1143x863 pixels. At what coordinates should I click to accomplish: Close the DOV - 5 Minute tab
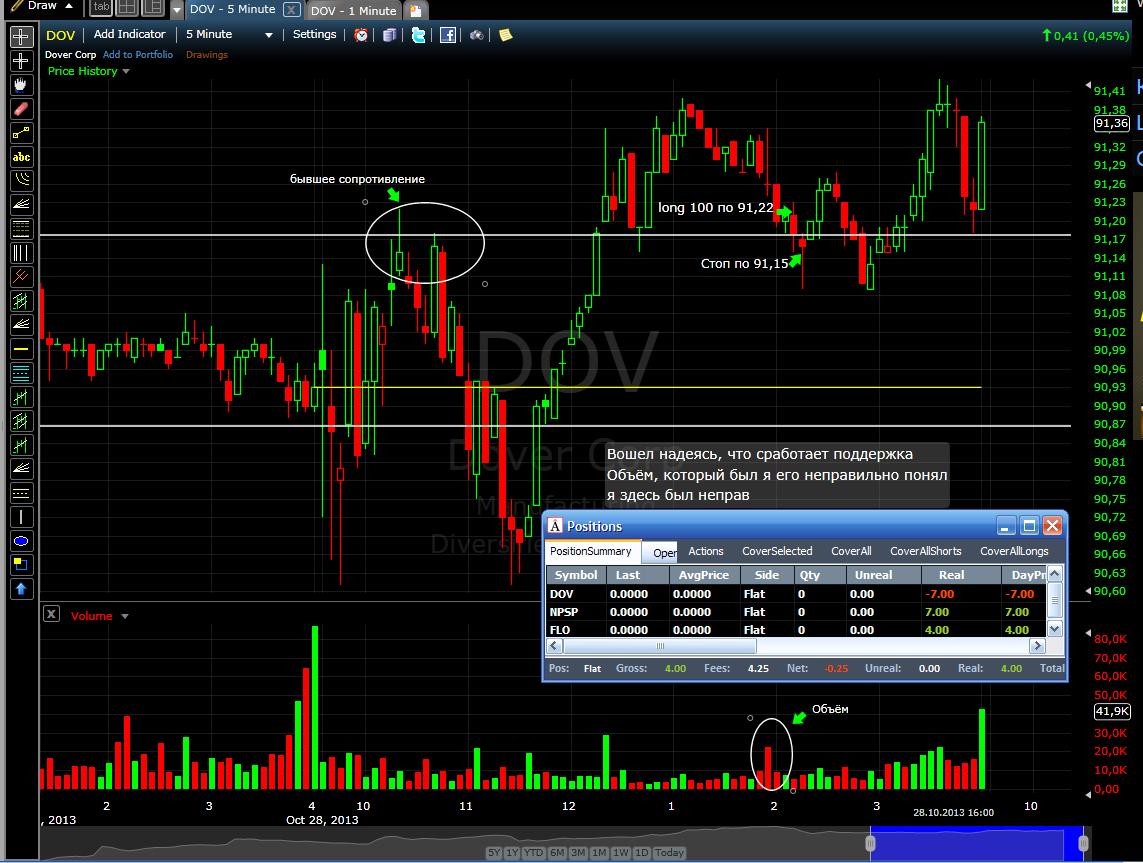click(x=291, y=9)
